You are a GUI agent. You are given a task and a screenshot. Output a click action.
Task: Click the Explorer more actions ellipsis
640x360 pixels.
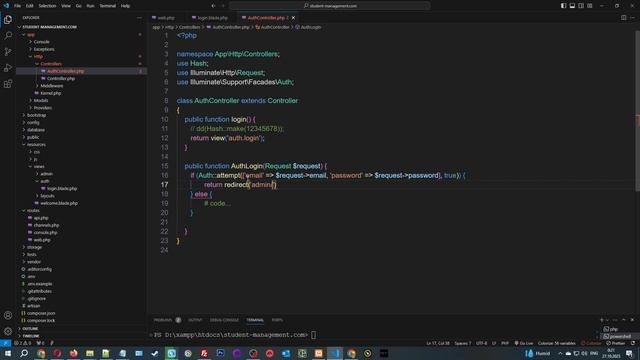tap(139, 18)
